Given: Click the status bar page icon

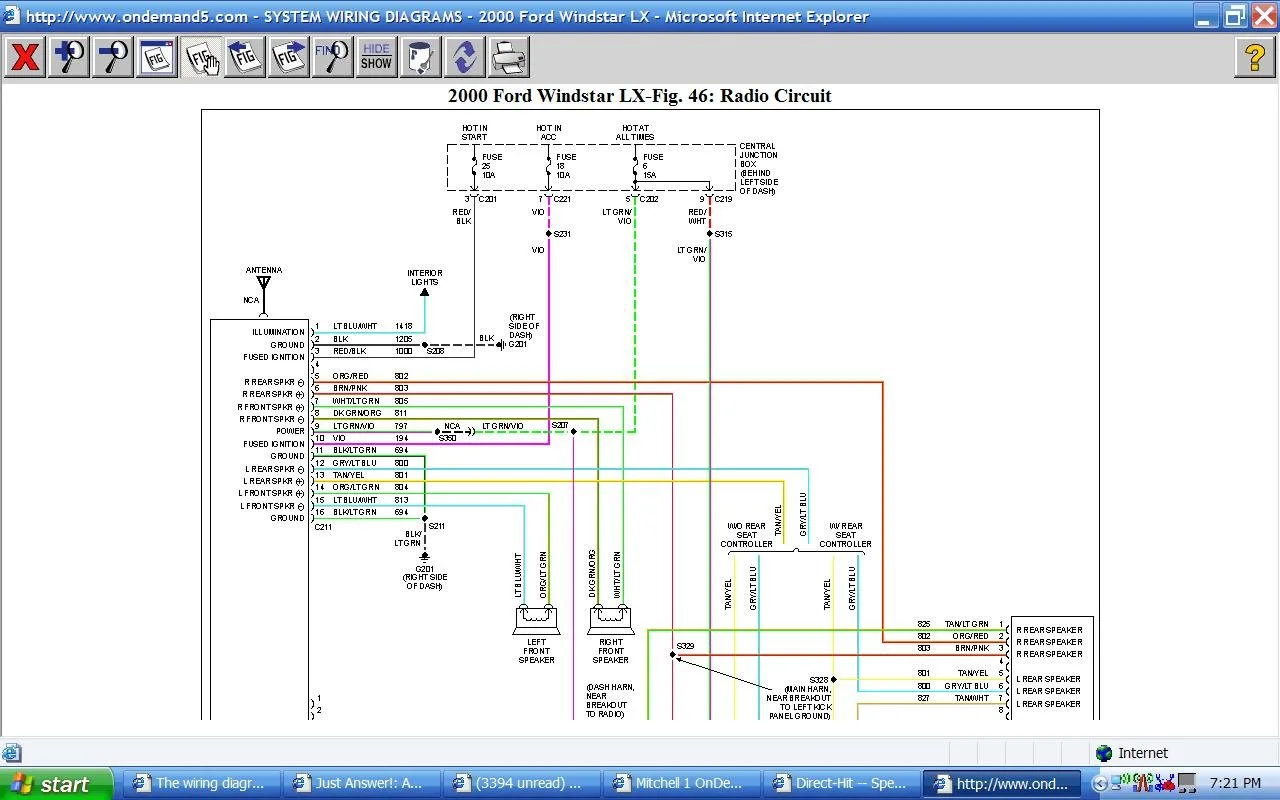Looking at the screenshot, I should (x=11, y=753).
